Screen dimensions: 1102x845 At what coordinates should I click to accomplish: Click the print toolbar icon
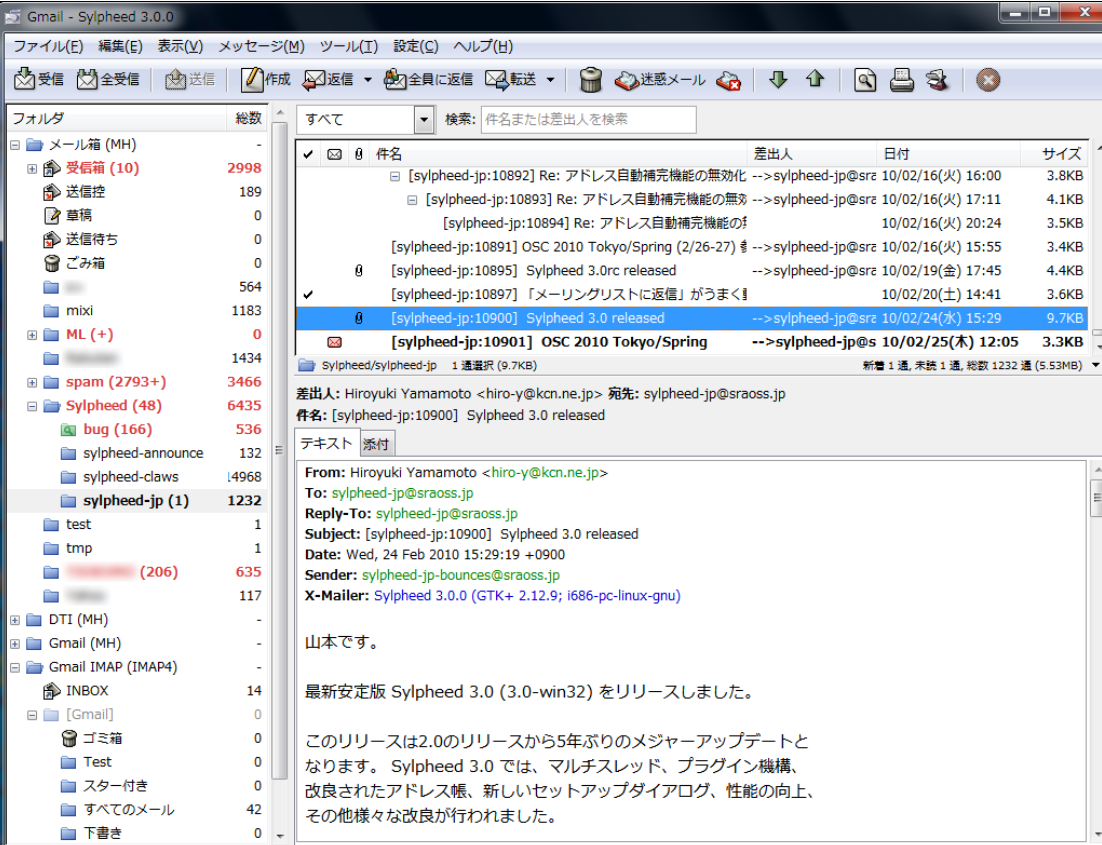901,79
